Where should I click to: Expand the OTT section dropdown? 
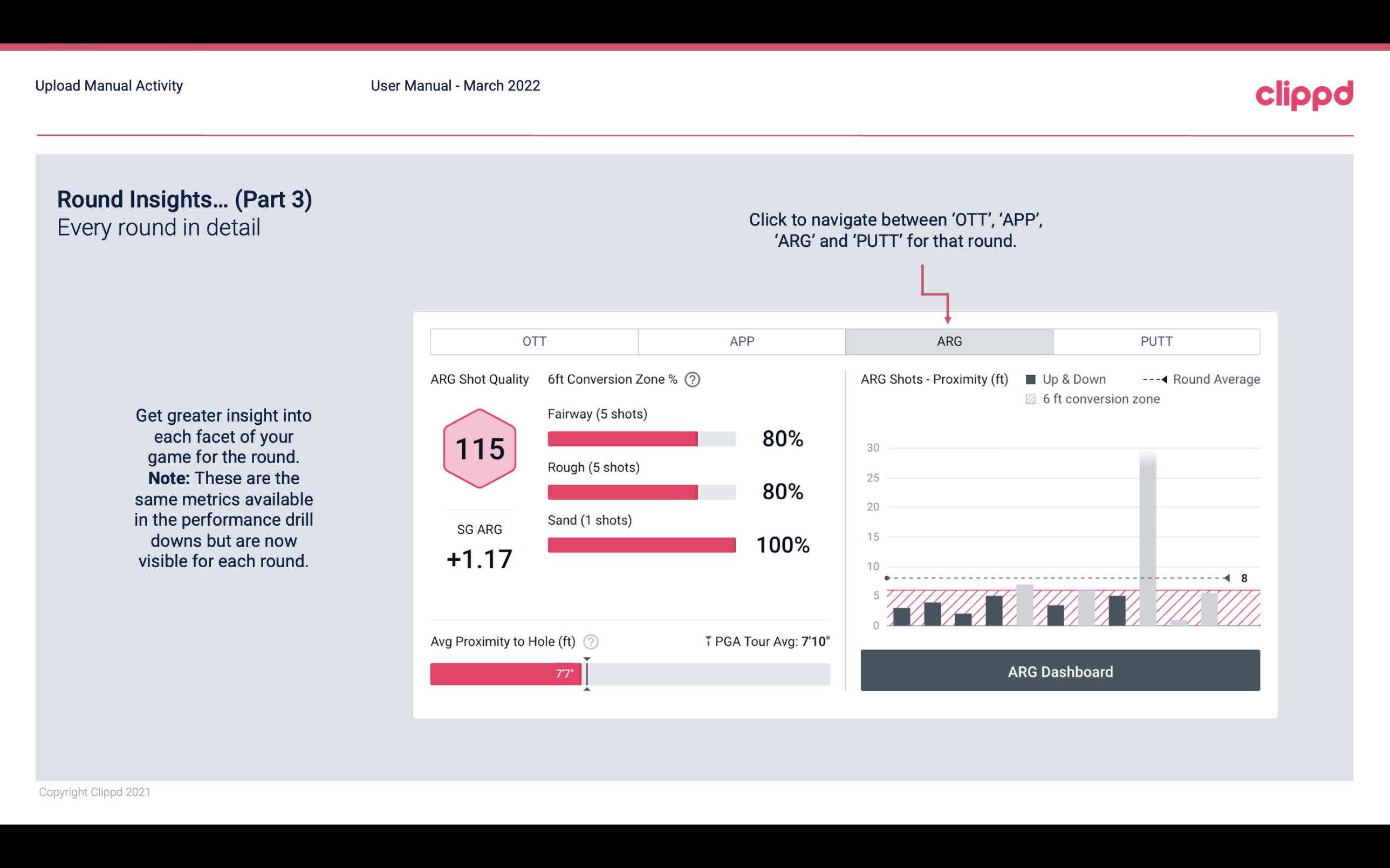[x=534, y=342]
